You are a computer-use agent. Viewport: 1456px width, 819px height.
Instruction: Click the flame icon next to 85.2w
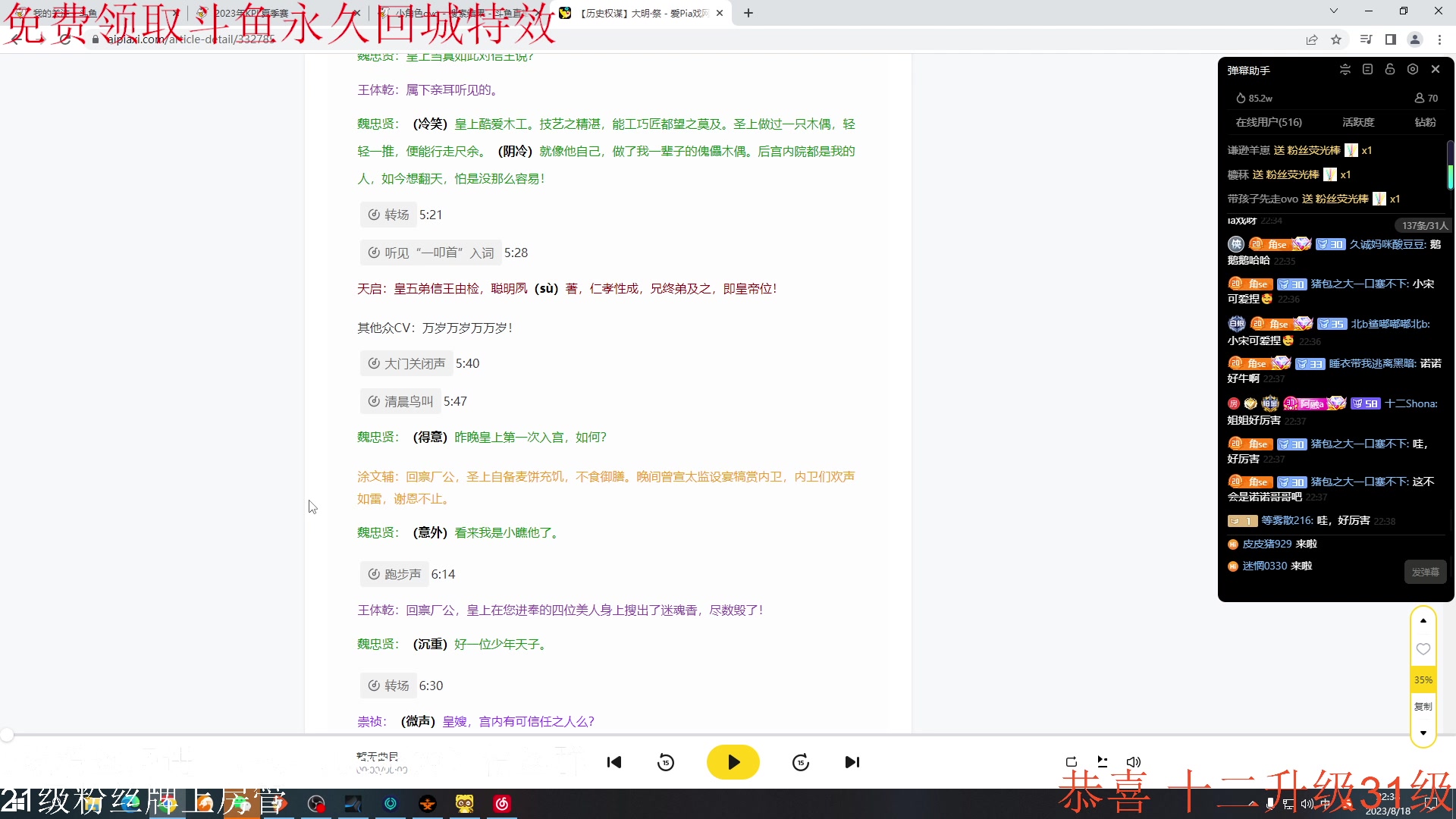click(1241, 98)
